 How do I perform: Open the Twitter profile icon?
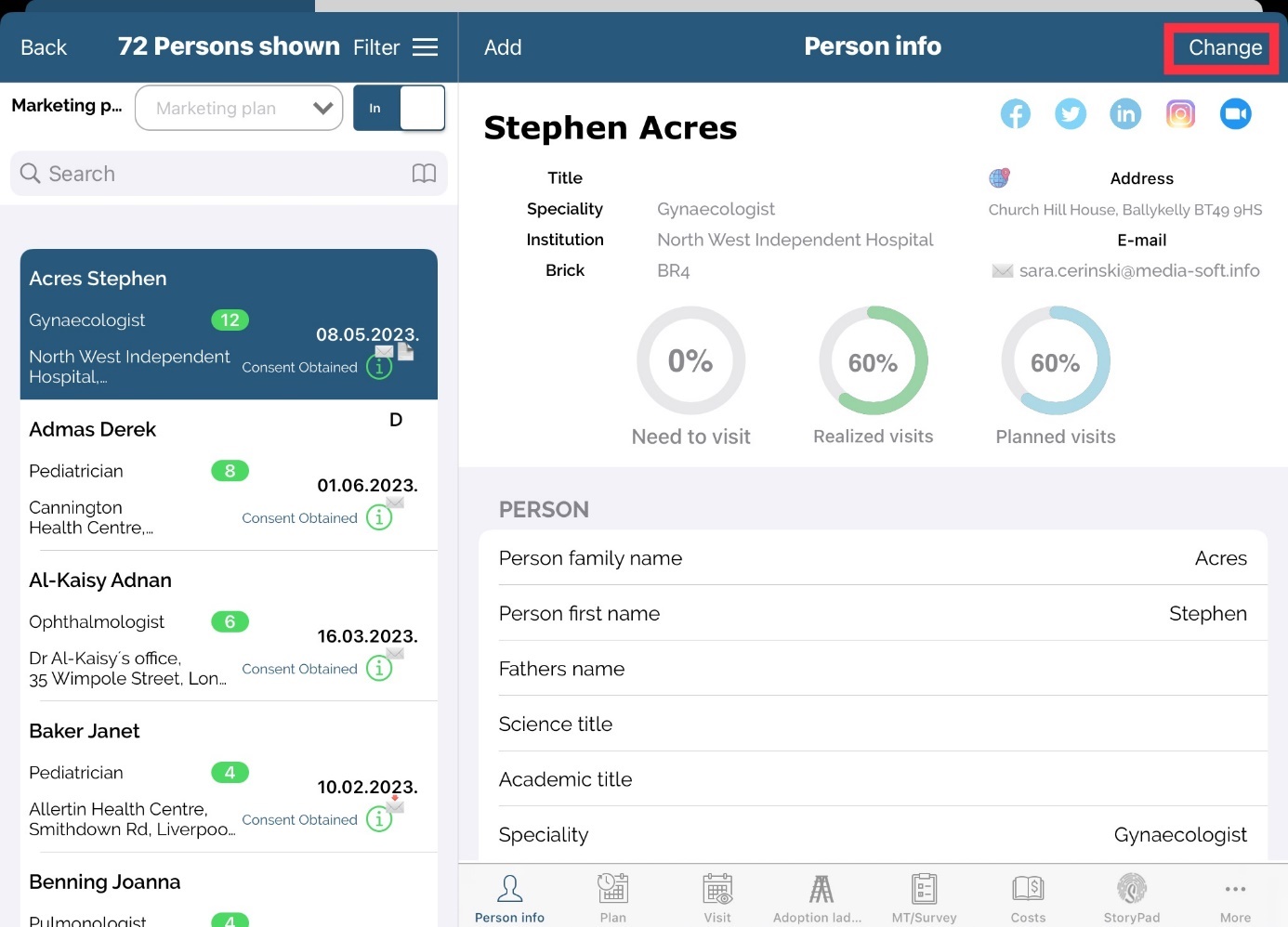click(x=1071, y=114)
